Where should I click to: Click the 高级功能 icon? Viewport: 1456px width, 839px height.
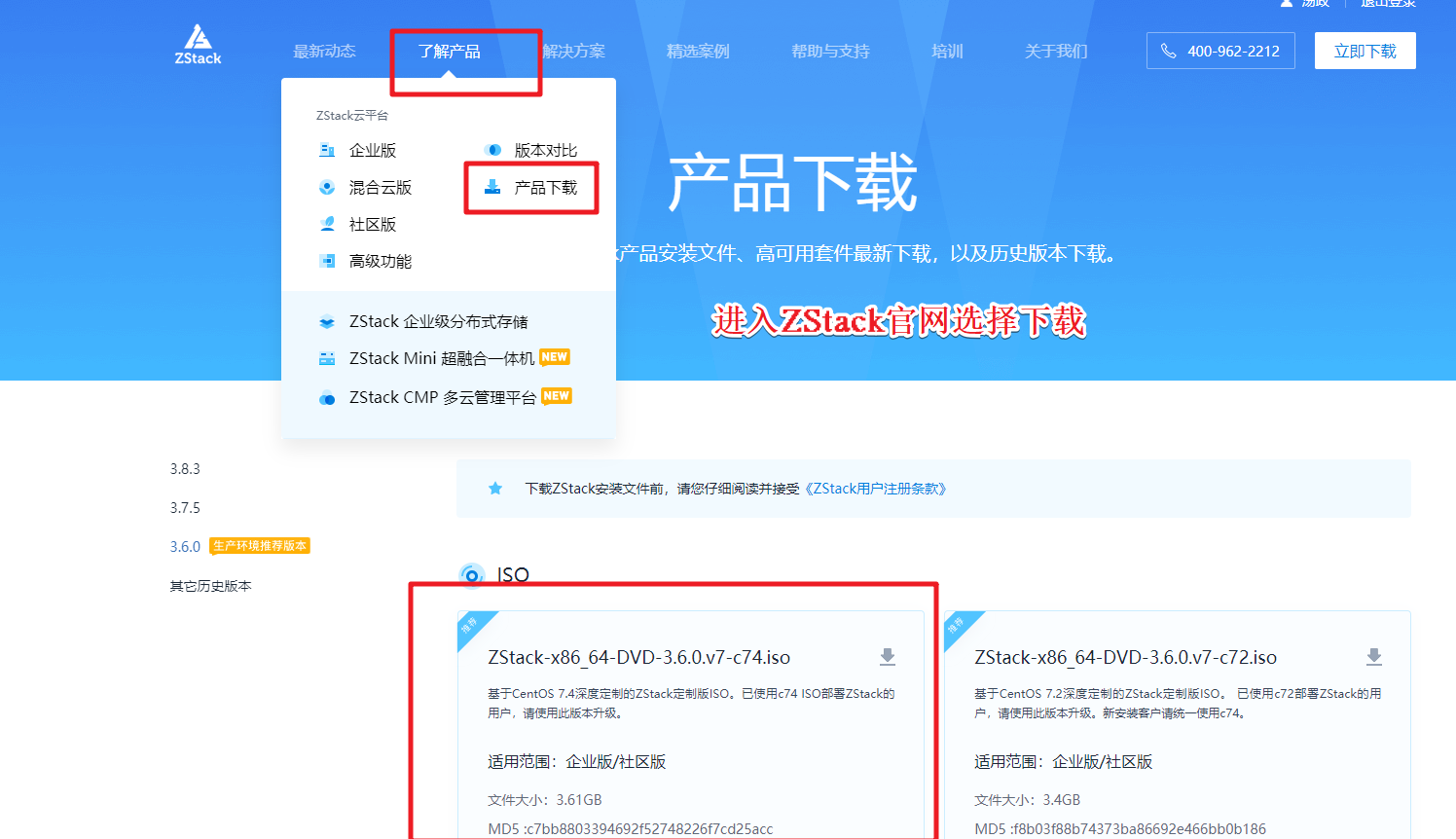coord(327,261)
